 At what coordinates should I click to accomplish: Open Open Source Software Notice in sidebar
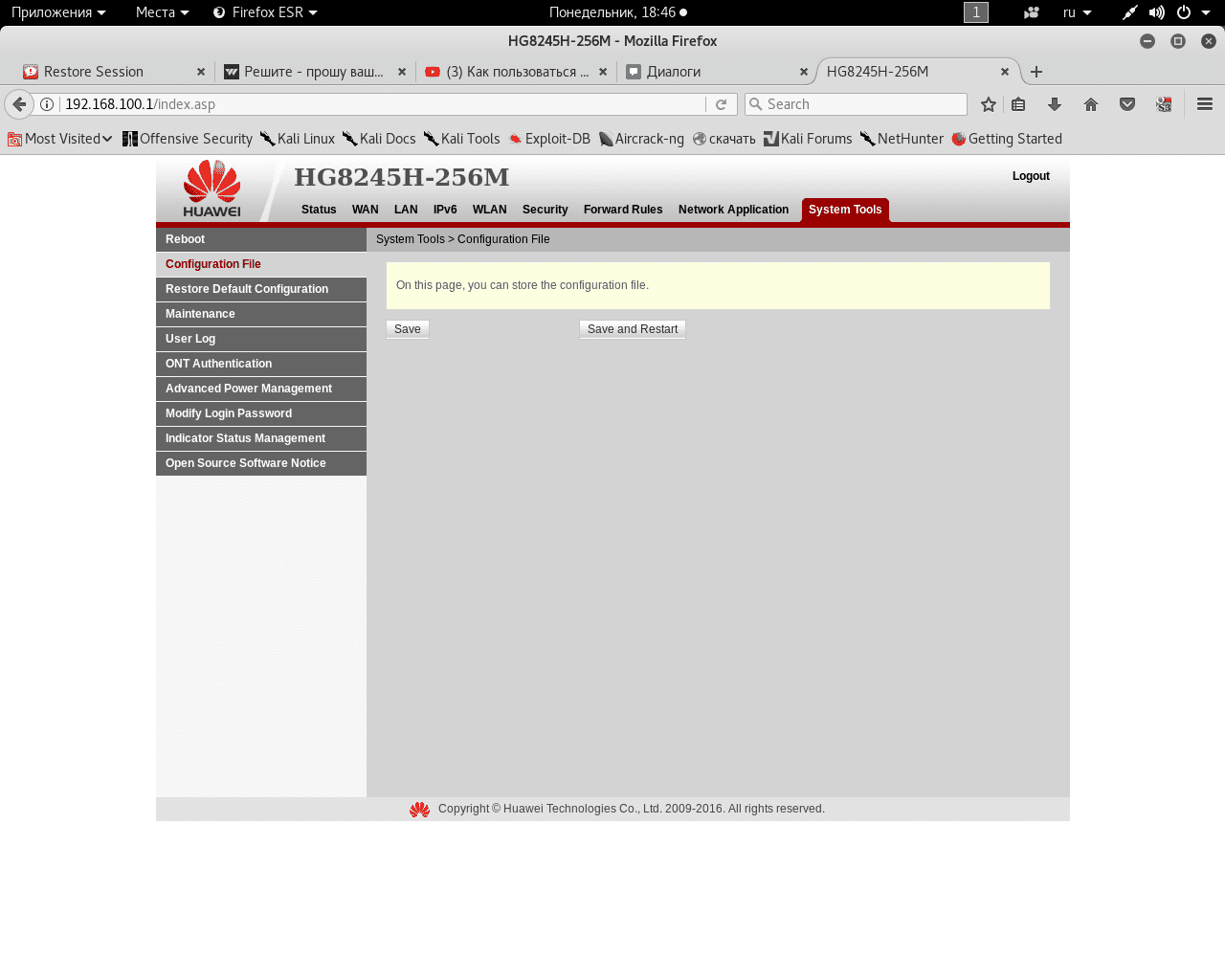tap(261, 463)
